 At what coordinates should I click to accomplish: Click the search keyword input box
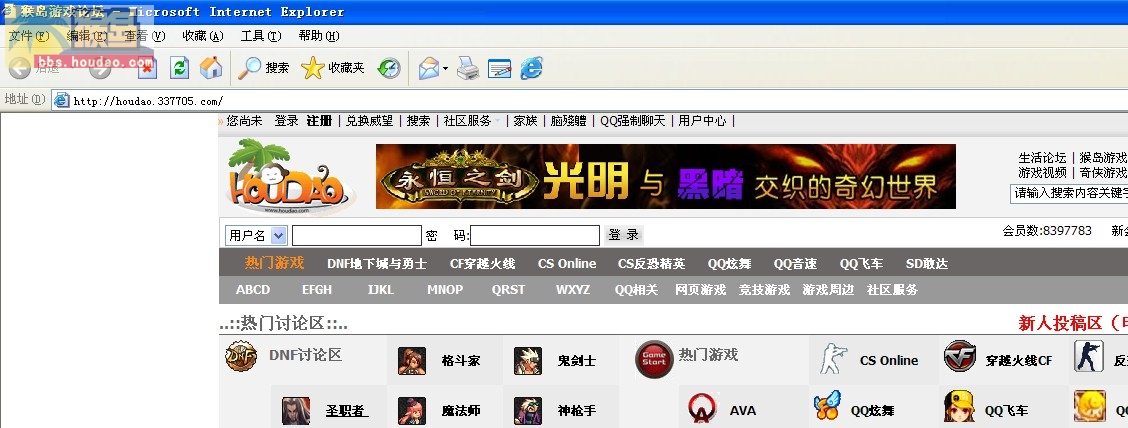(1069, 193)
